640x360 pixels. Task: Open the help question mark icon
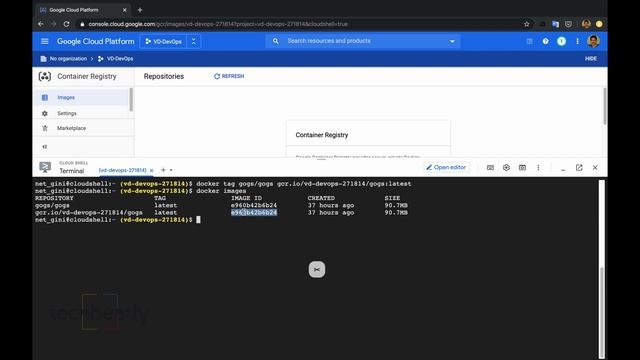click(545, 41)
